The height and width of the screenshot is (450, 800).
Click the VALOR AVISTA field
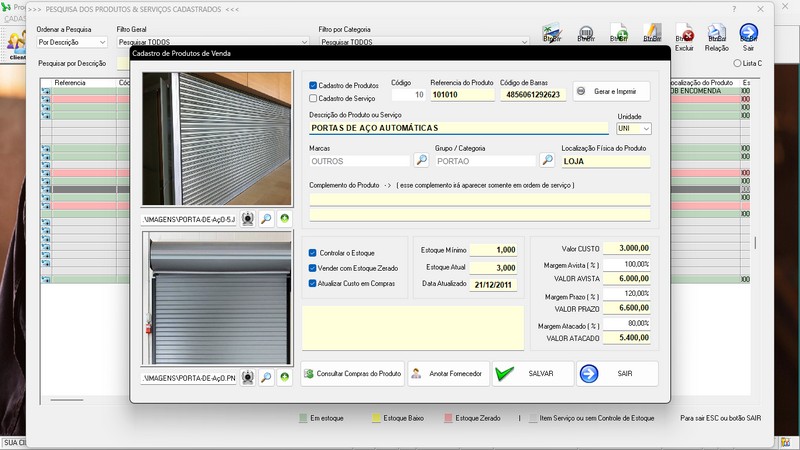click(x=627, y=279)
